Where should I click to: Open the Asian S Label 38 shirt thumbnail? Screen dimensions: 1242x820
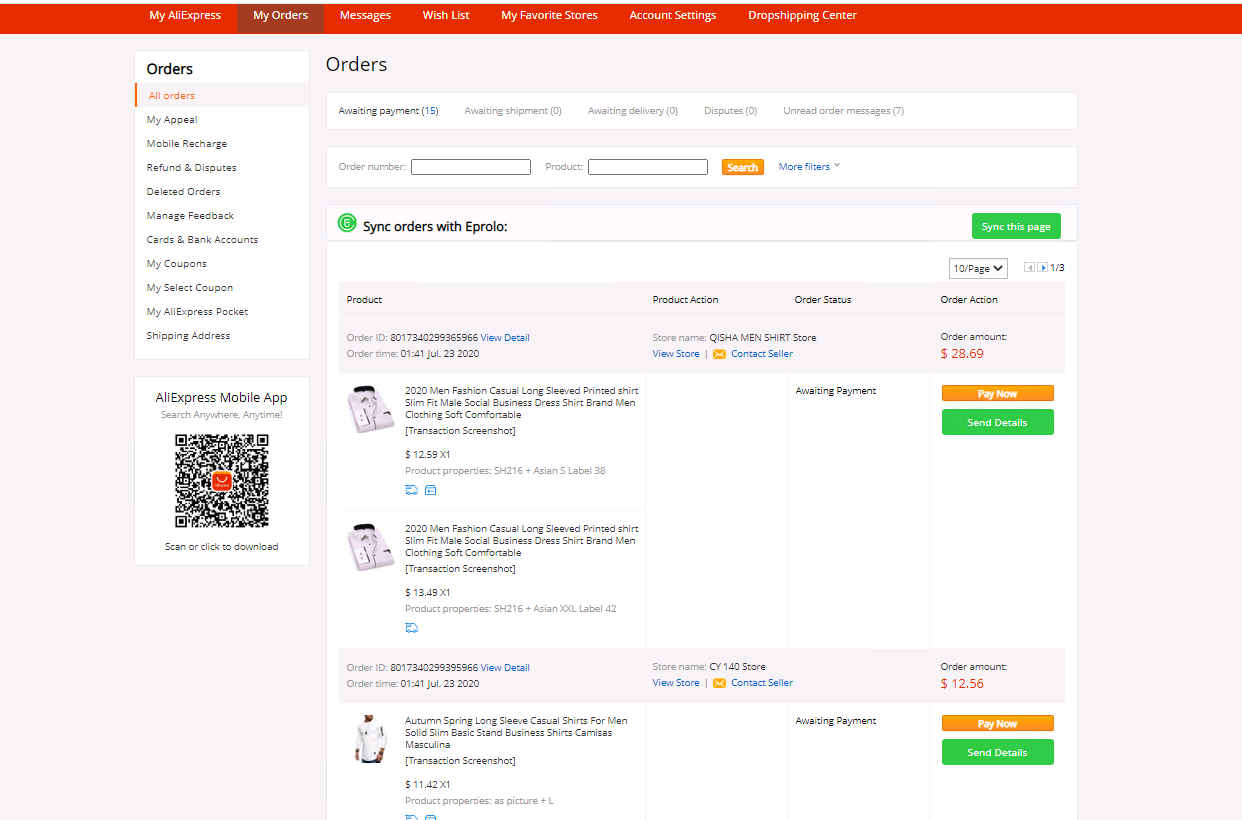click(371, 409)
